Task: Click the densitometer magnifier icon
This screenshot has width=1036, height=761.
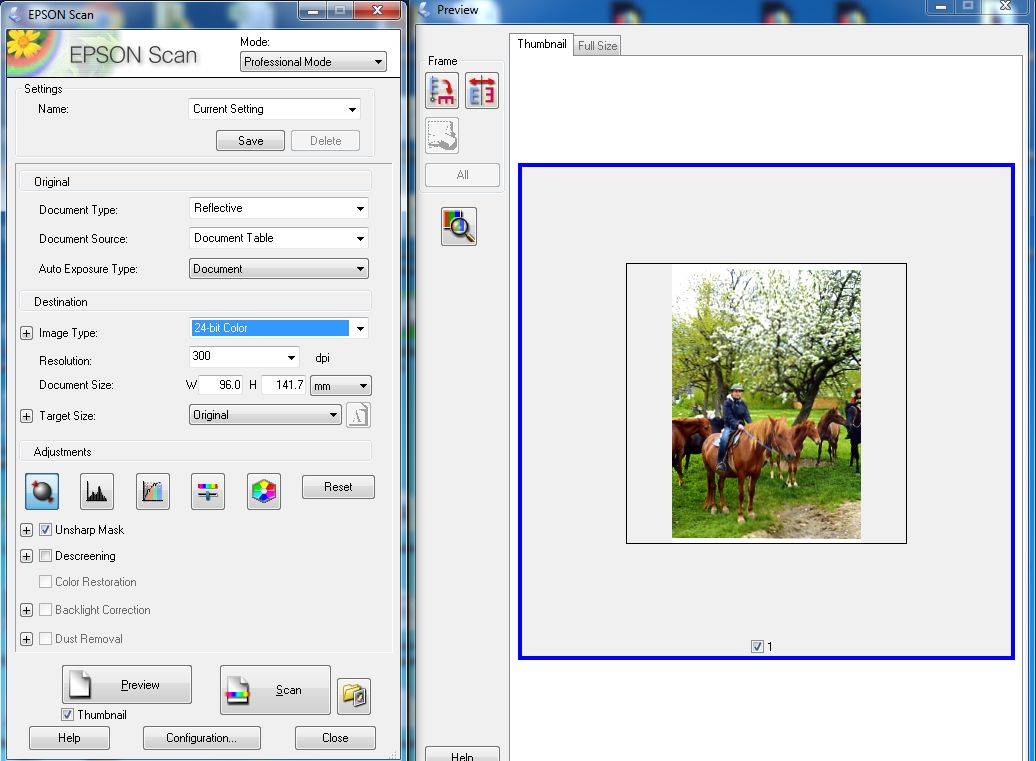Action: click(x=459, y=227)
